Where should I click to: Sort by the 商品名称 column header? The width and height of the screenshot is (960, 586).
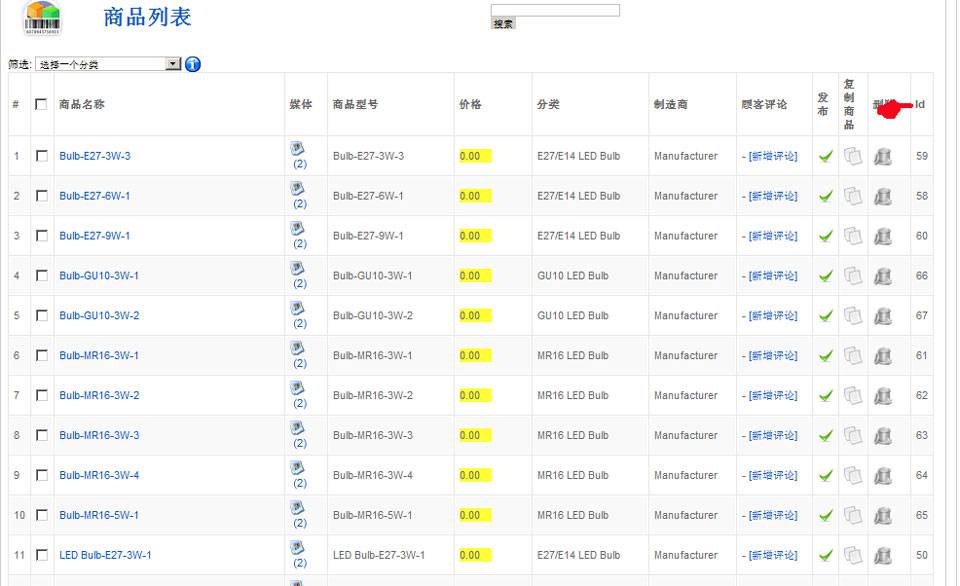point(82,104)
